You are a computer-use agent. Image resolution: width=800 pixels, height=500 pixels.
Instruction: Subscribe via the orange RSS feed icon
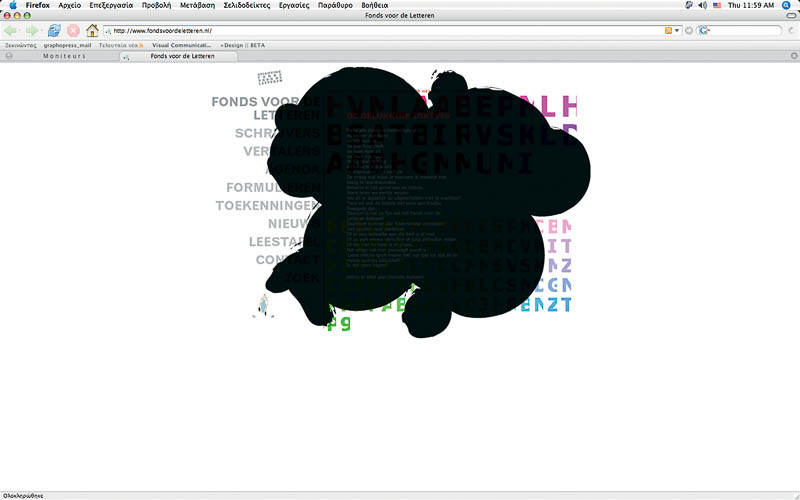coord(668,31)
